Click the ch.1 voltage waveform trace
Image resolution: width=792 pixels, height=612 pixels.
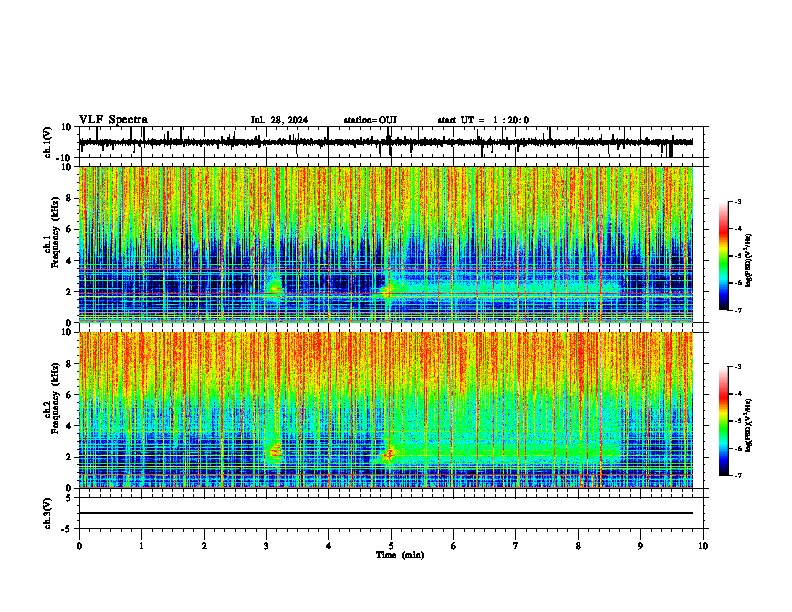click(385, 142)
